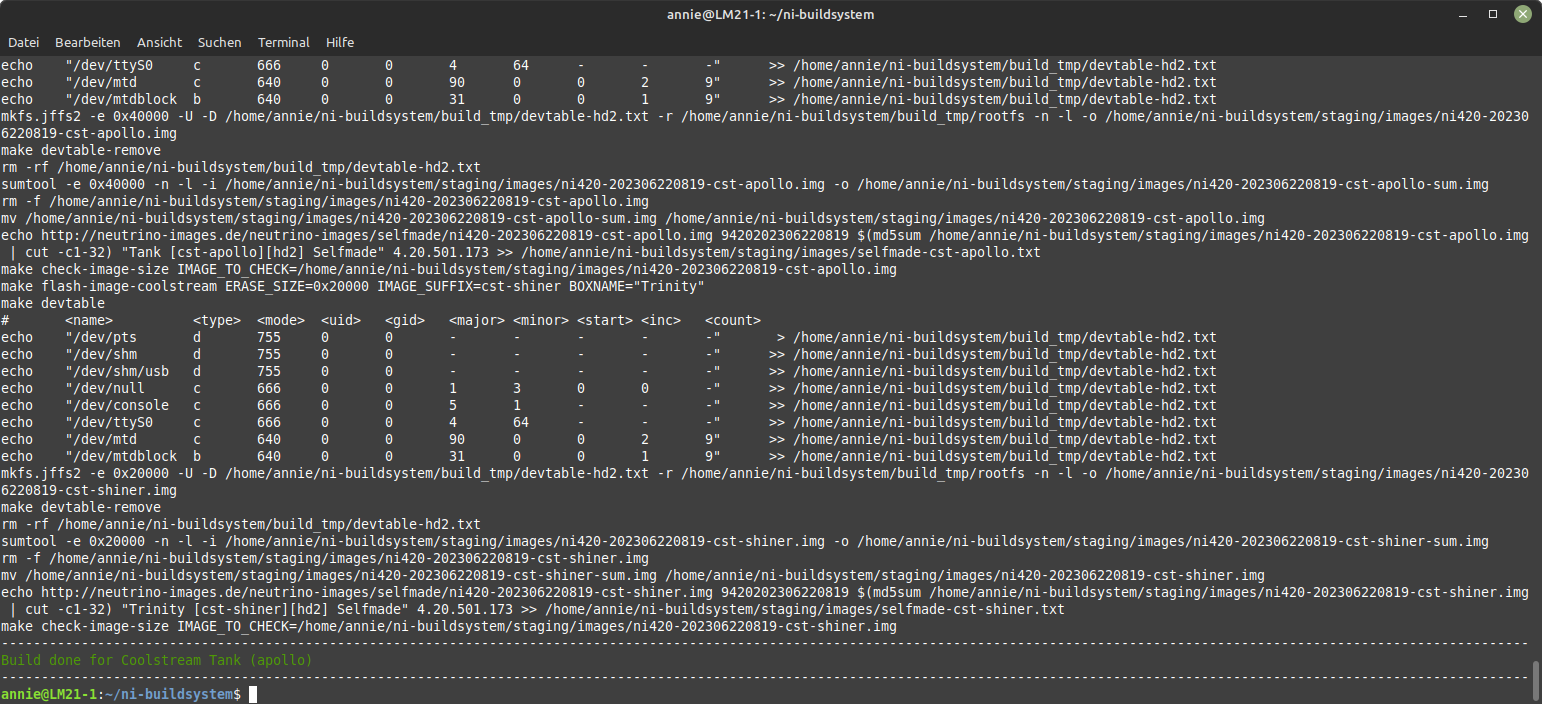The image size is (1542, 704).
Task: Click the <name> column header in devtable
Action: click(89, 320)
